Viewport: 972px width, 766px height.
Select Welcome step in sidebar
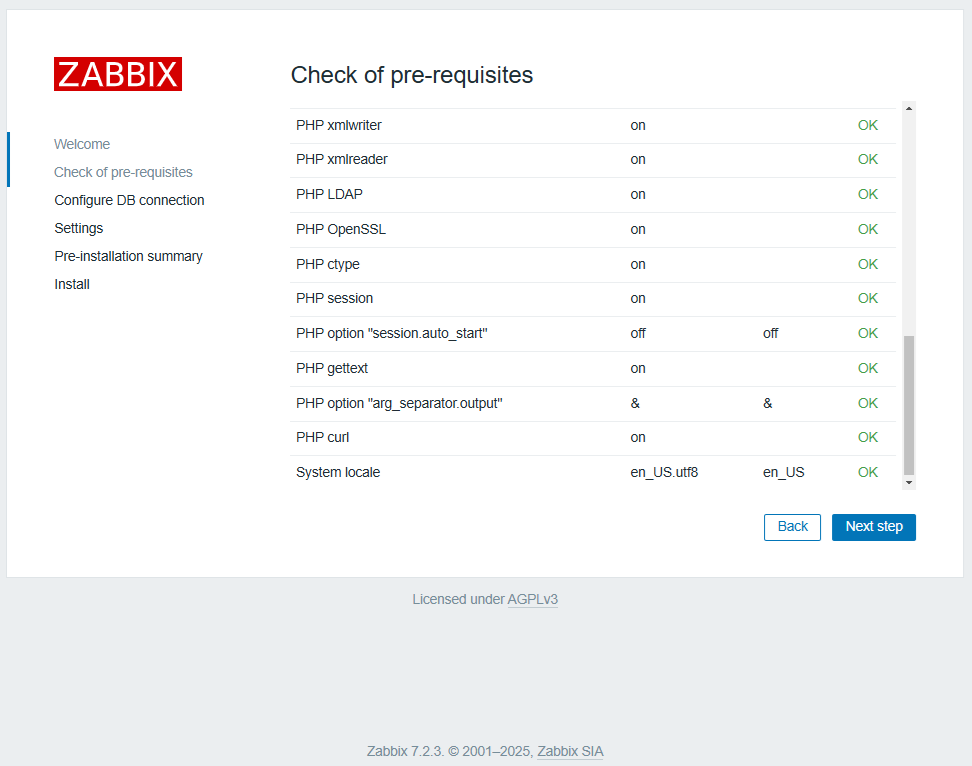[x=82, y=144]
